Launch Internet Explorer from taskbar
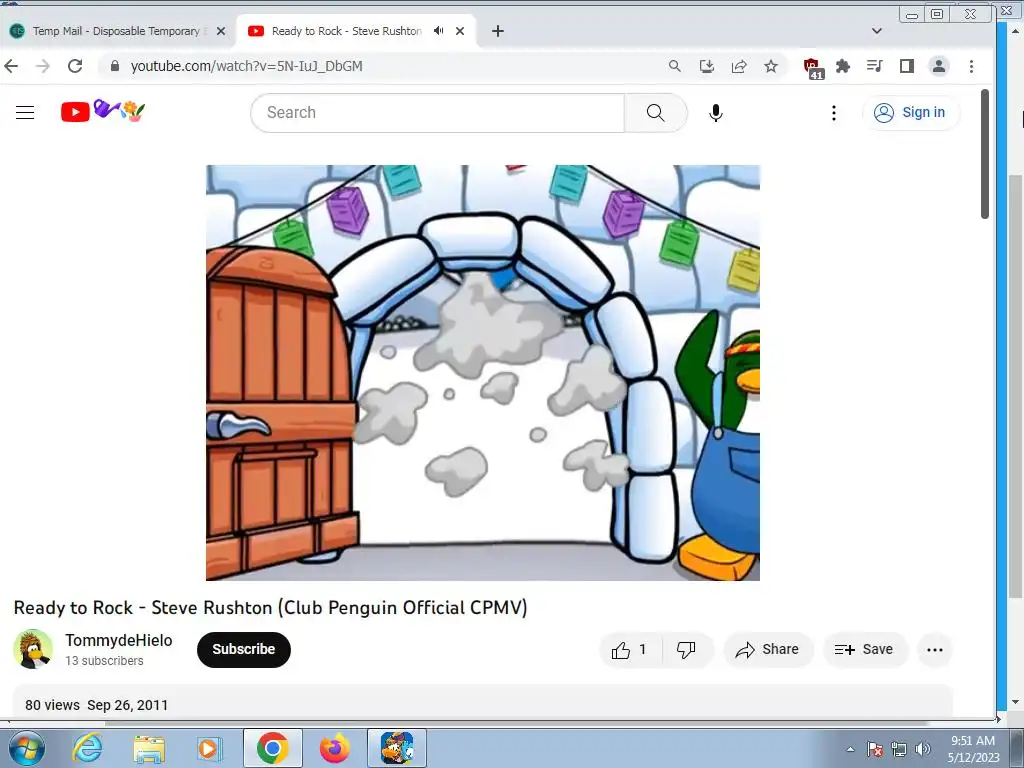Screen dimensions: 1024x768 88,748
